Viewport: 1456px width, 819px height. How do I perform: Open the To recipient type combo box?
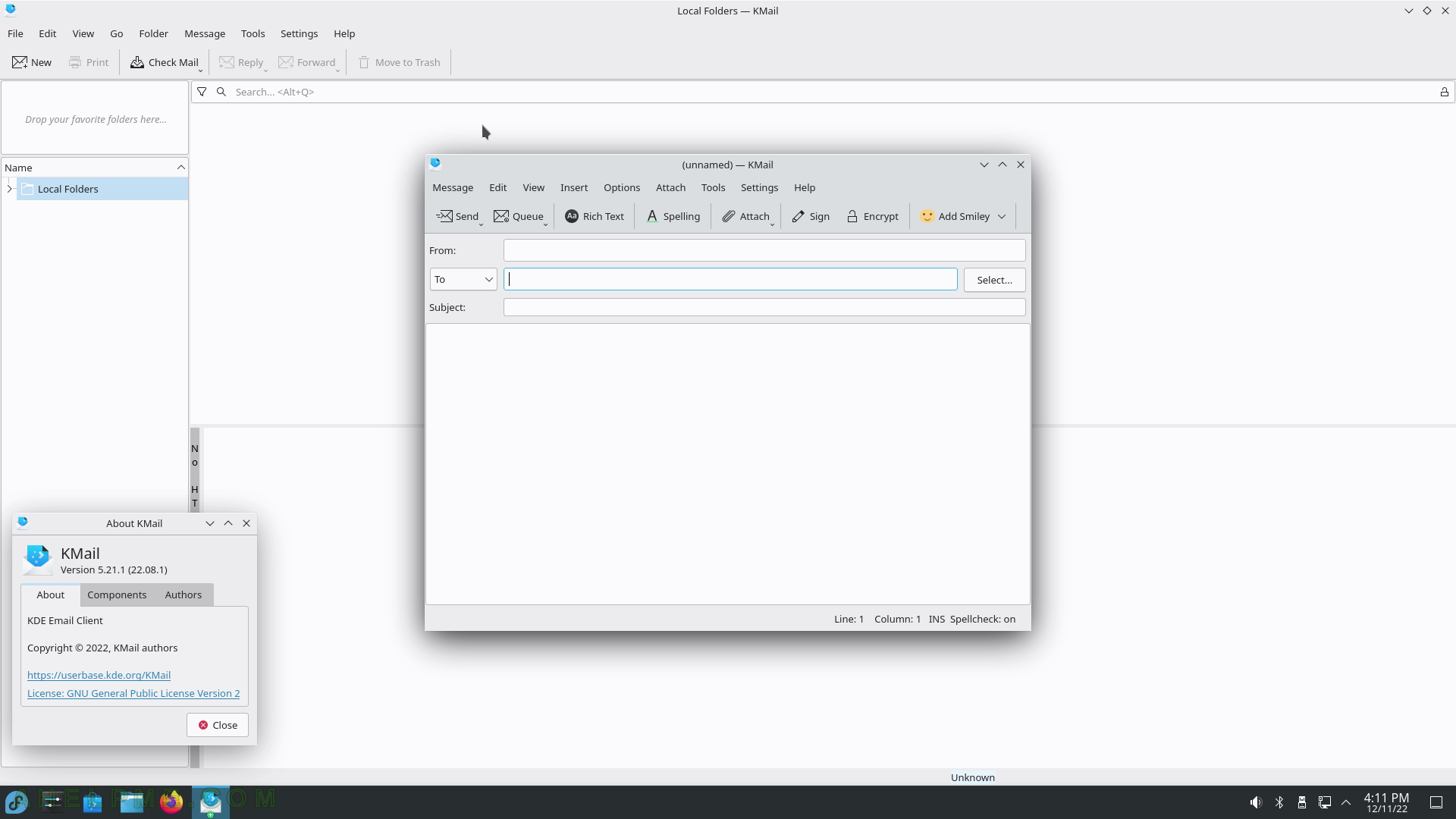[x=463, y=280]
